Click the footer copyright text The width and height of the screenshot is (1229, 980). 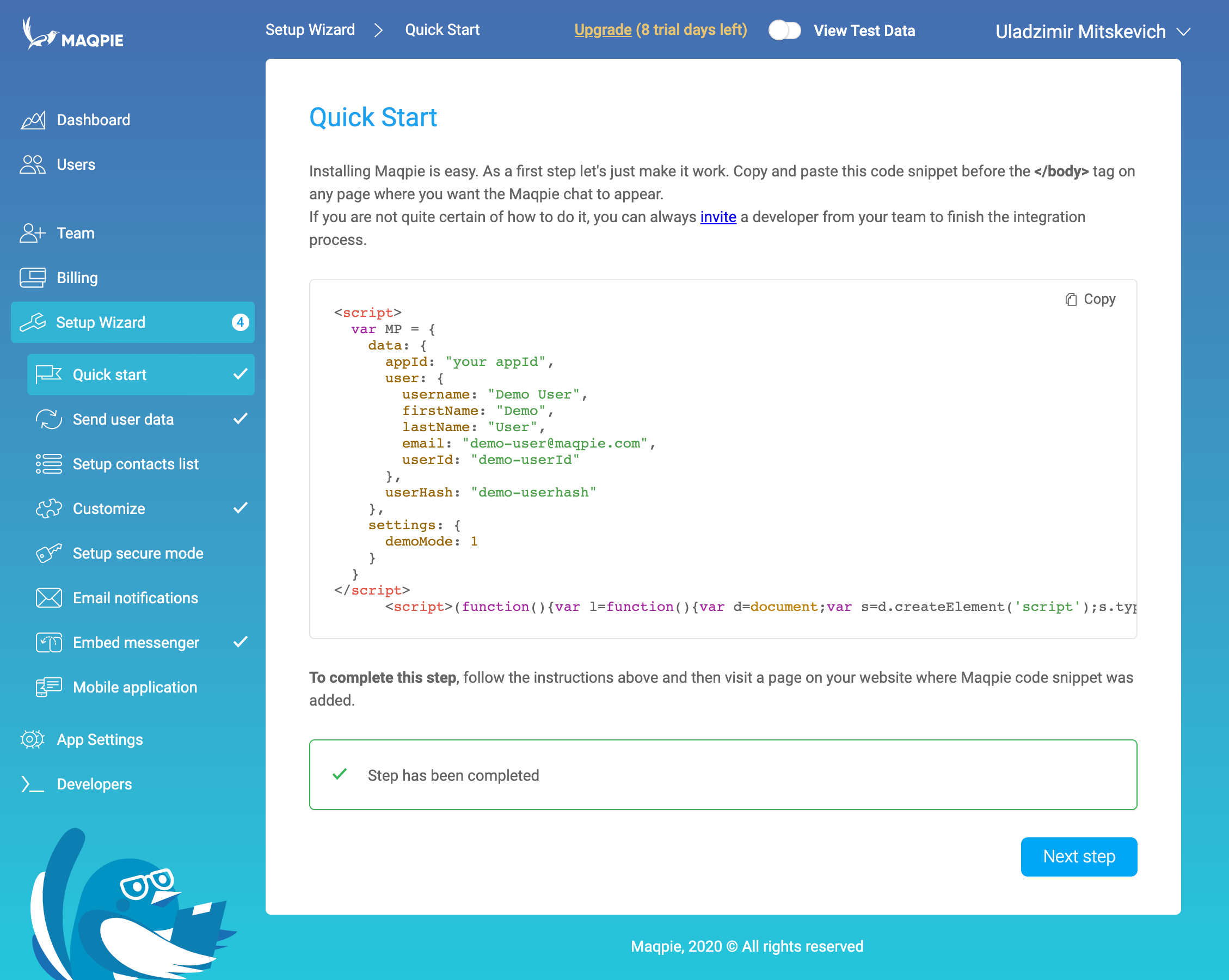click(747, 946)
